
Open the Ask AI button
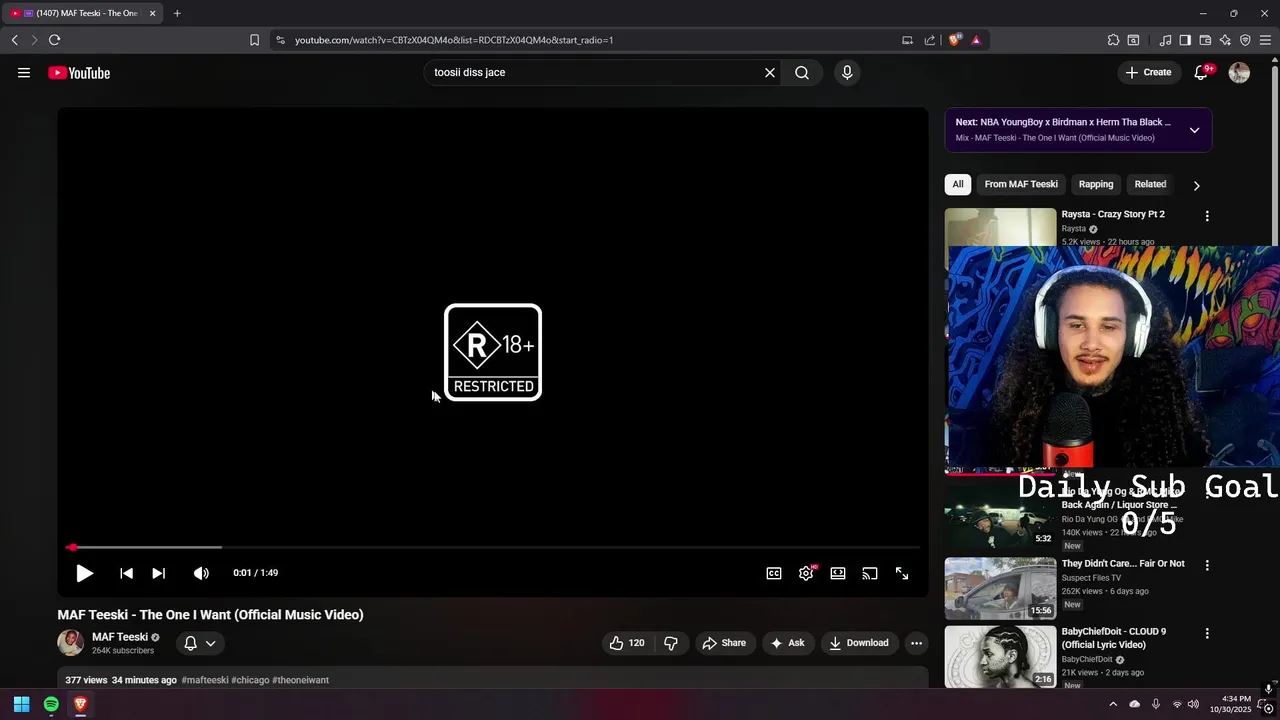(x=788, y=643)
